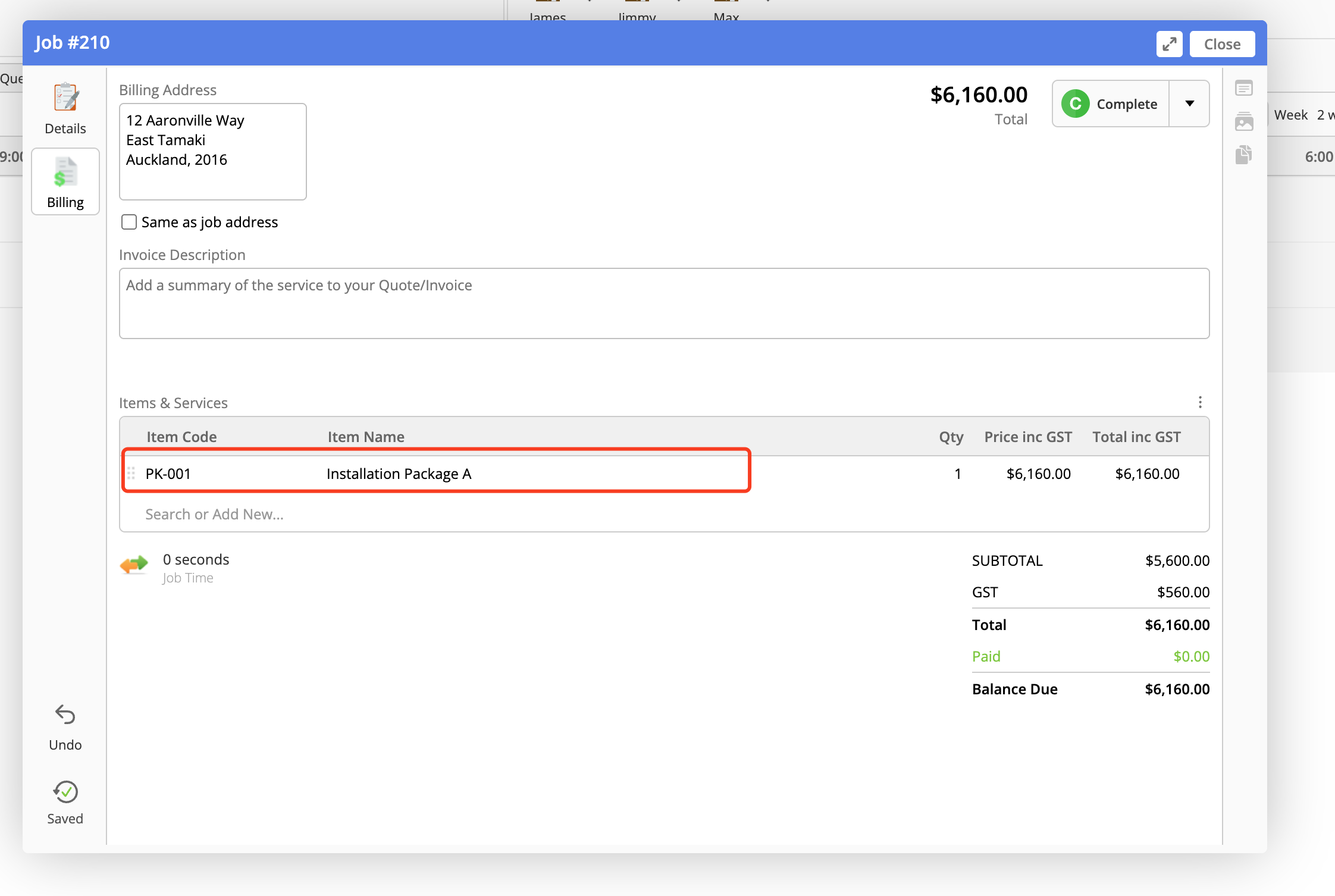The height and width of the screenshot is (896, 1335).
Task: Click the Total inc GST value in item row
Action: pyautogui.click(x=1147, y=474)
